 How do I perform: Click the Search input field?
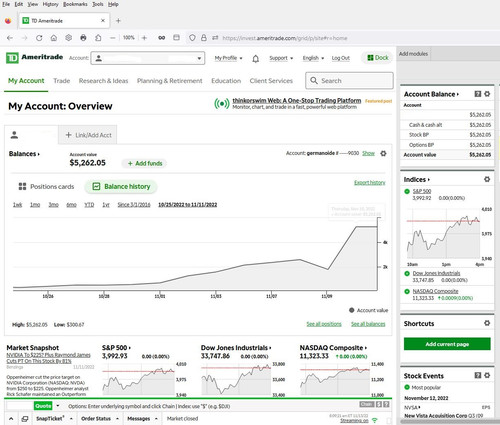click(349, 81)
